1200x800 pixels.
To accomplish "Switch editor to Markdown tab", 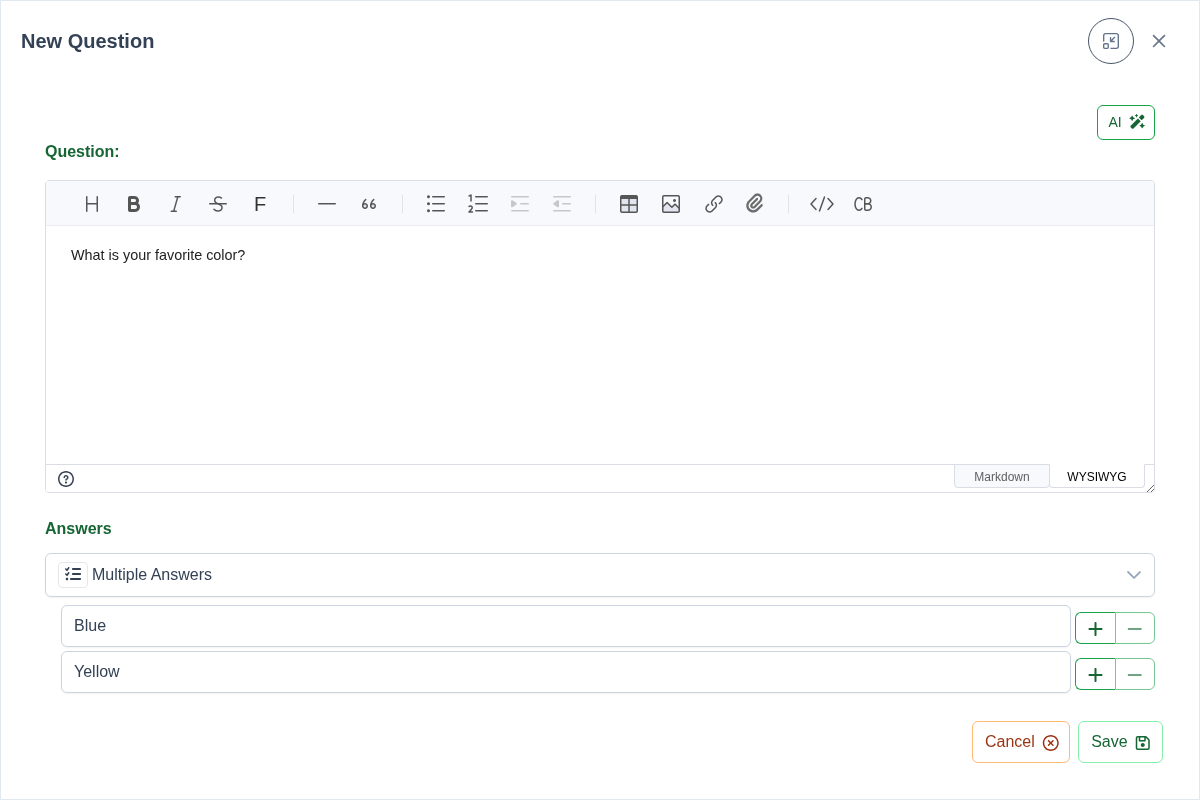I will click(x=1002, y=476).
